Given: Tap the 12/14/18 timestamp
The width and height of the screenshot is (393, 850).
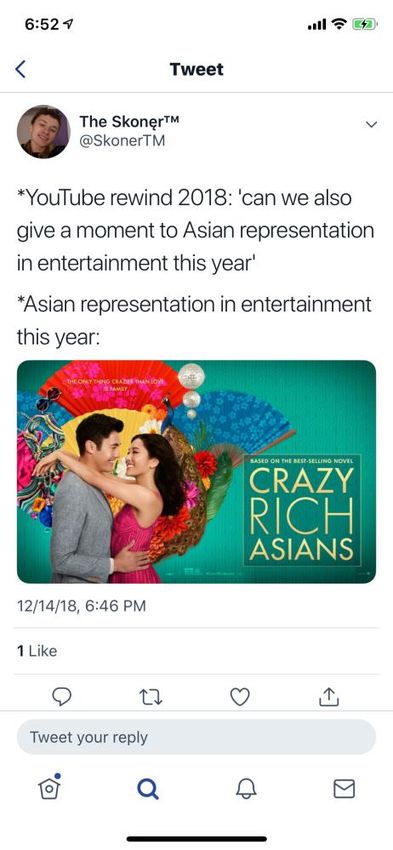Looking at the screenshot, I should [81, 606].
